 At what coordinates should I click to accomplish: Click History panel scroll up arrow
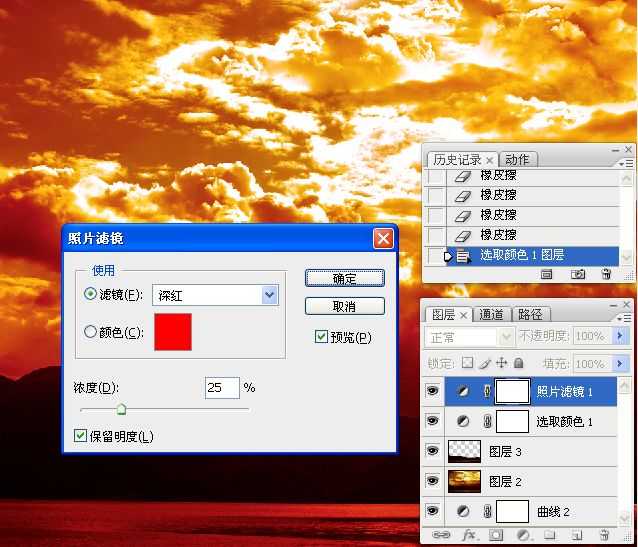(x=627, y=179)
